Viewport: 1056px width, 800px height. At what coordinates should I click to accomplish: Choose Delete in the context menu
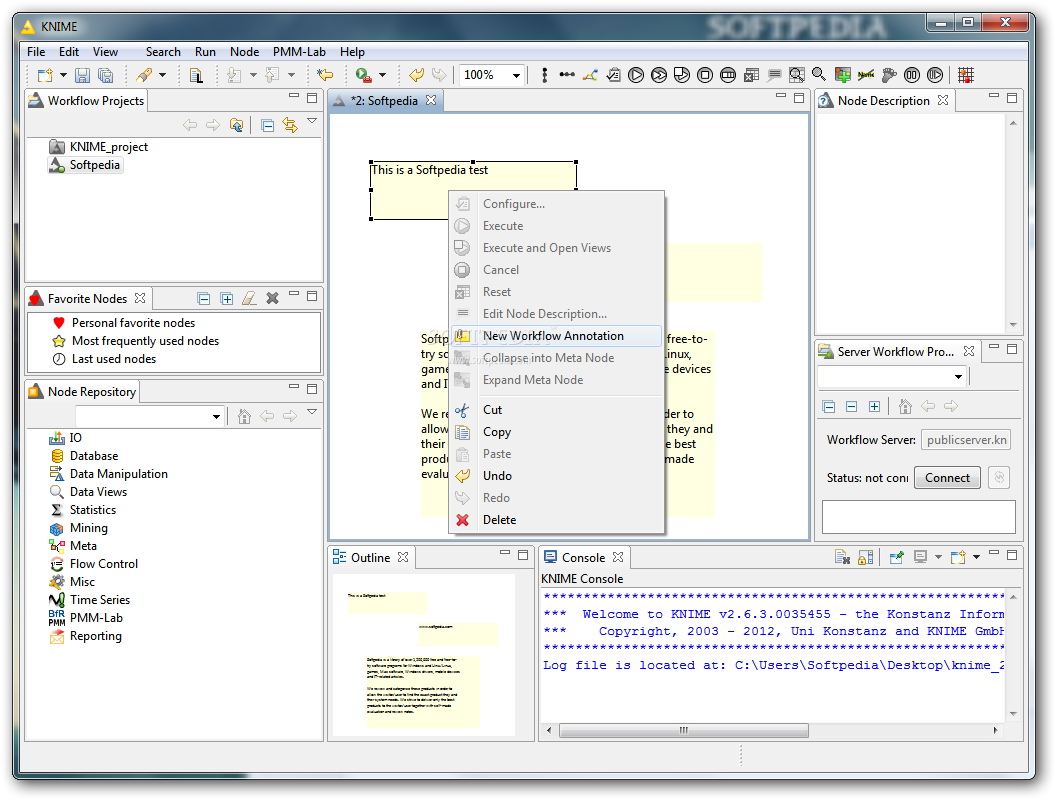[x=556, y=520]
